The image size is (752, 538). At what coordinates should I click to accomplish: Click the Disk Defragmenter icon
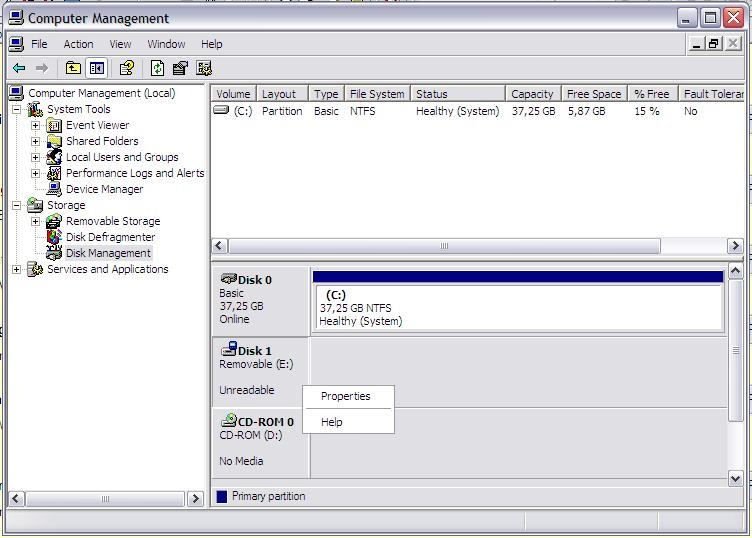pyautogui.click(x=54, y=237)
